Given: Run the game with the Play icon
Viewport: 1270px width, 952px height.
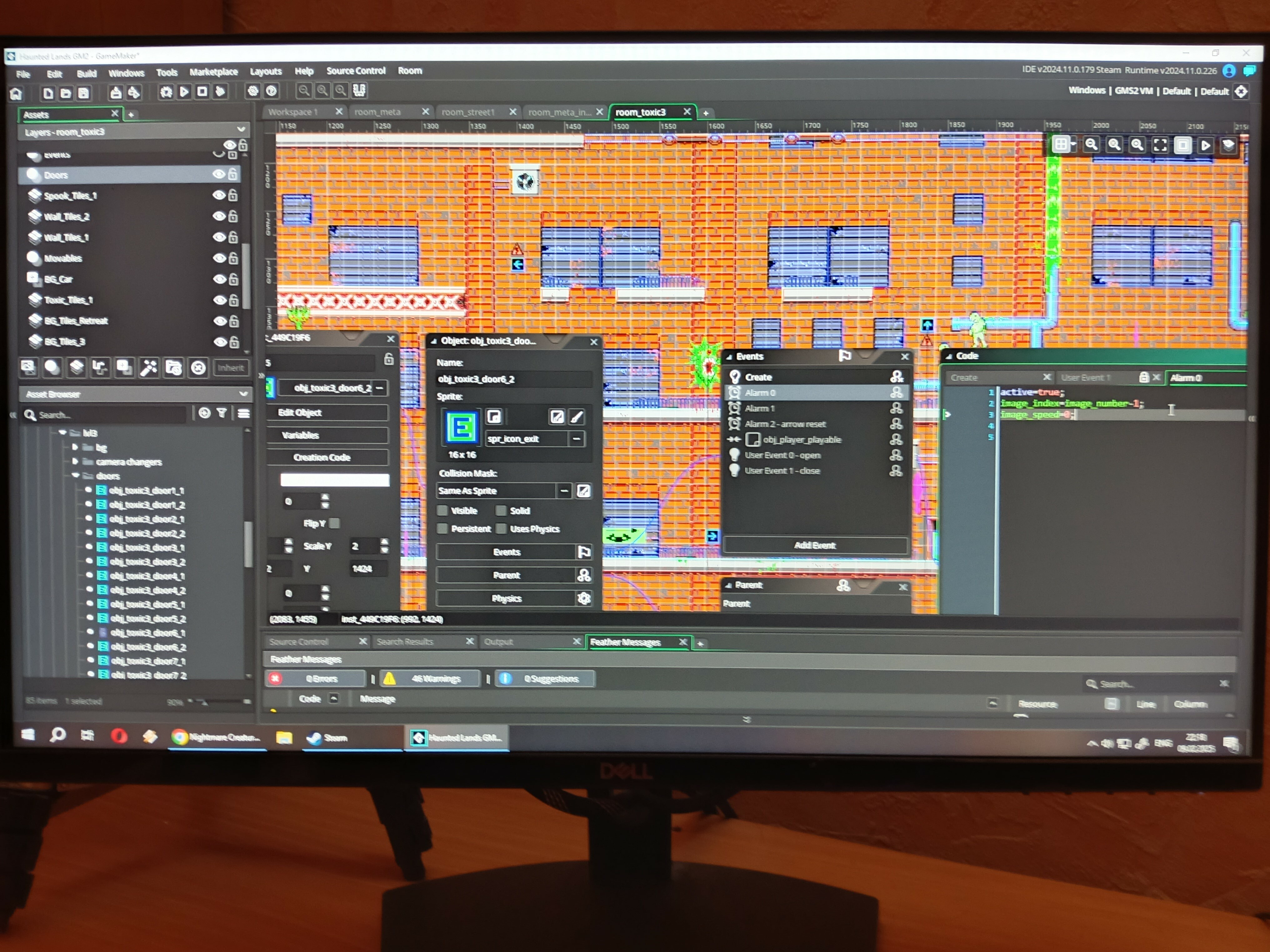Looking at the screenshot, I should click(184, 92).
